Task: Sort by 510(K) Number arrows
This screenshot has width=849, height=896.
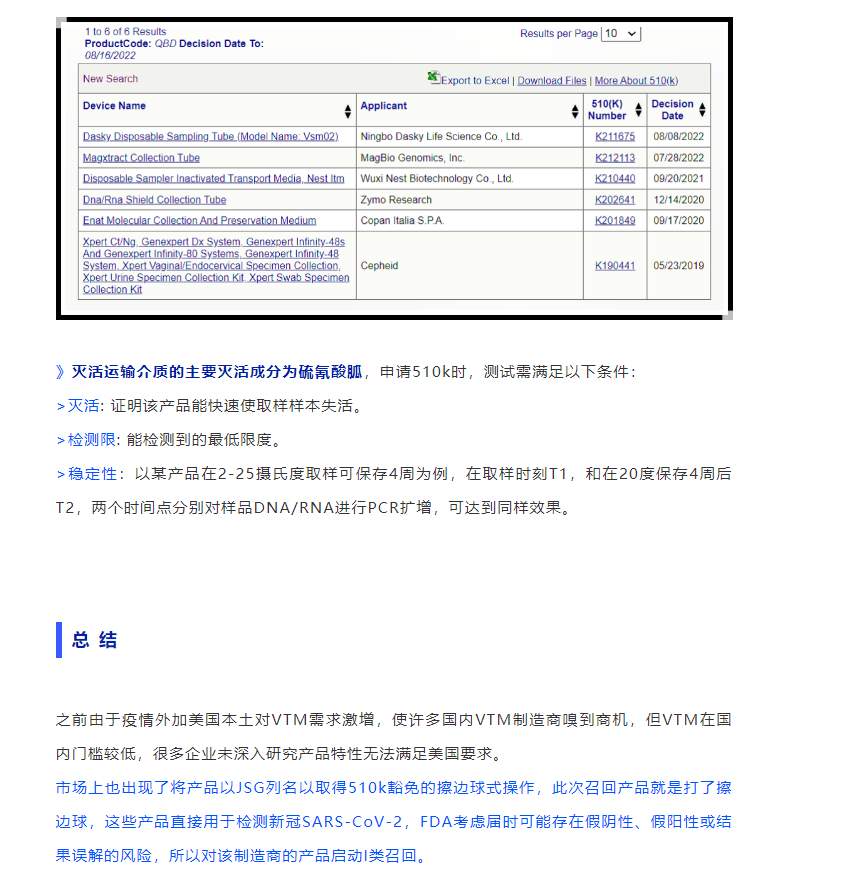Action: pos(639,109)
